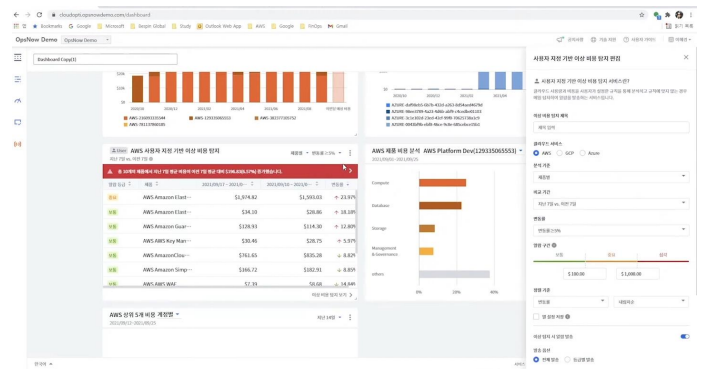Open the Microsoft bookmark folder
The image size is (705, 372).
[x=111, y=26]
